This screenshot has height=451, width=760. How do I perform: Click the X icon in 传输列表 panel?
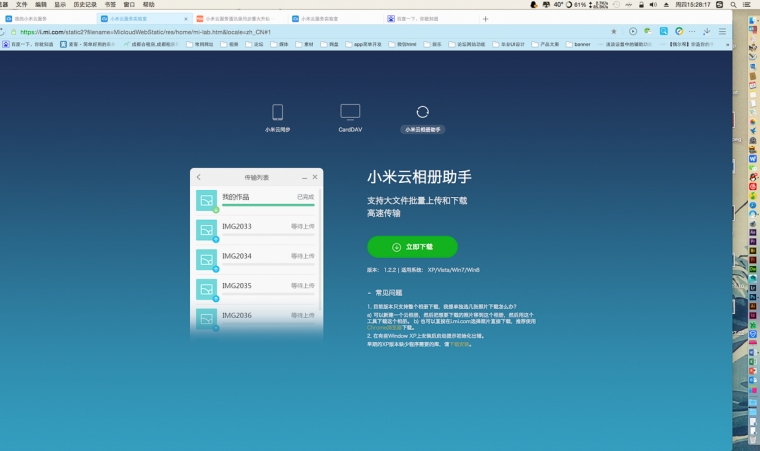pos(315,177)
